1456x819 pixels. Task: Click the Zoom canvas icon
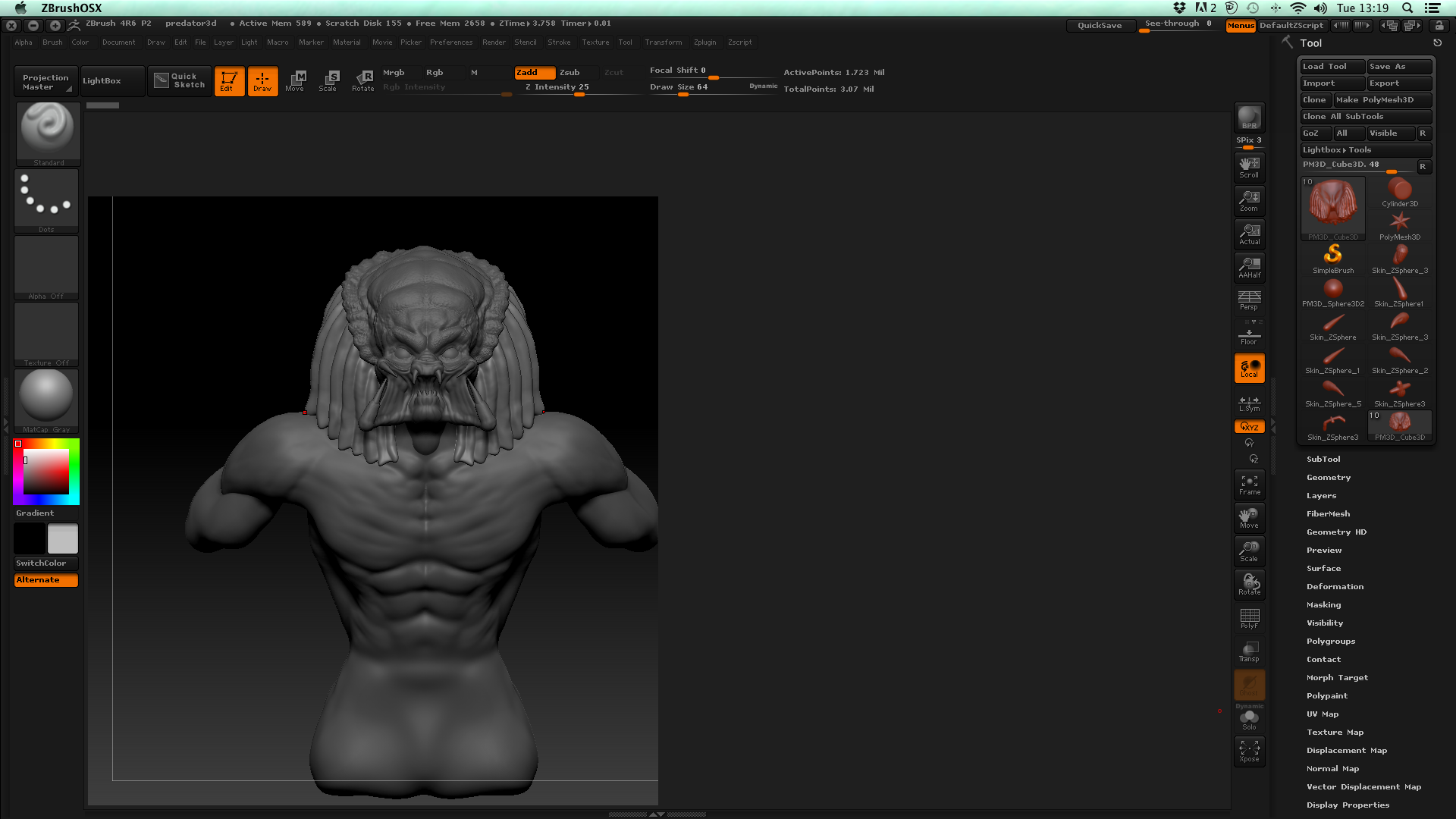pyautogui.click(x=1249, y=201)
